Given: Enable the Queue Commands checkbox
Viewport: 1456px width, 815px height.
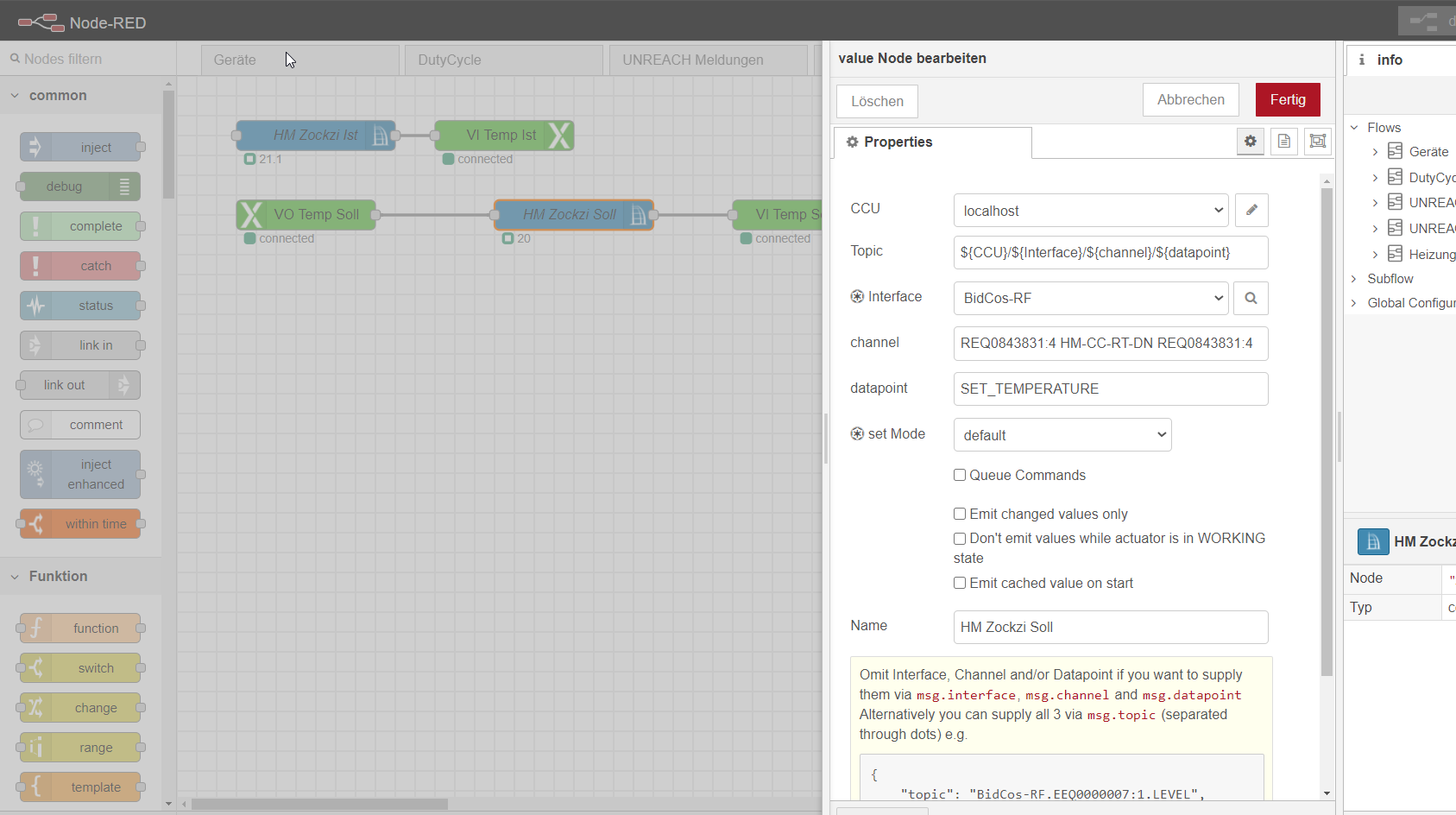Looking at the screenshot, I should [960, 475].
